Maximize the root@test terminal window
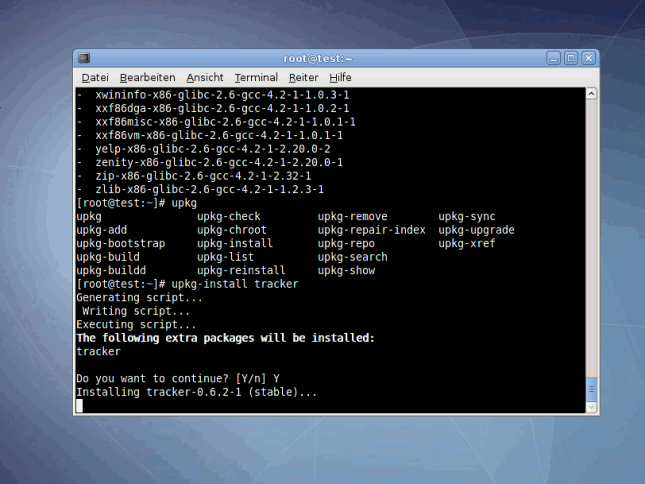Viewport: 645px width, 484px height. (571, 58)
